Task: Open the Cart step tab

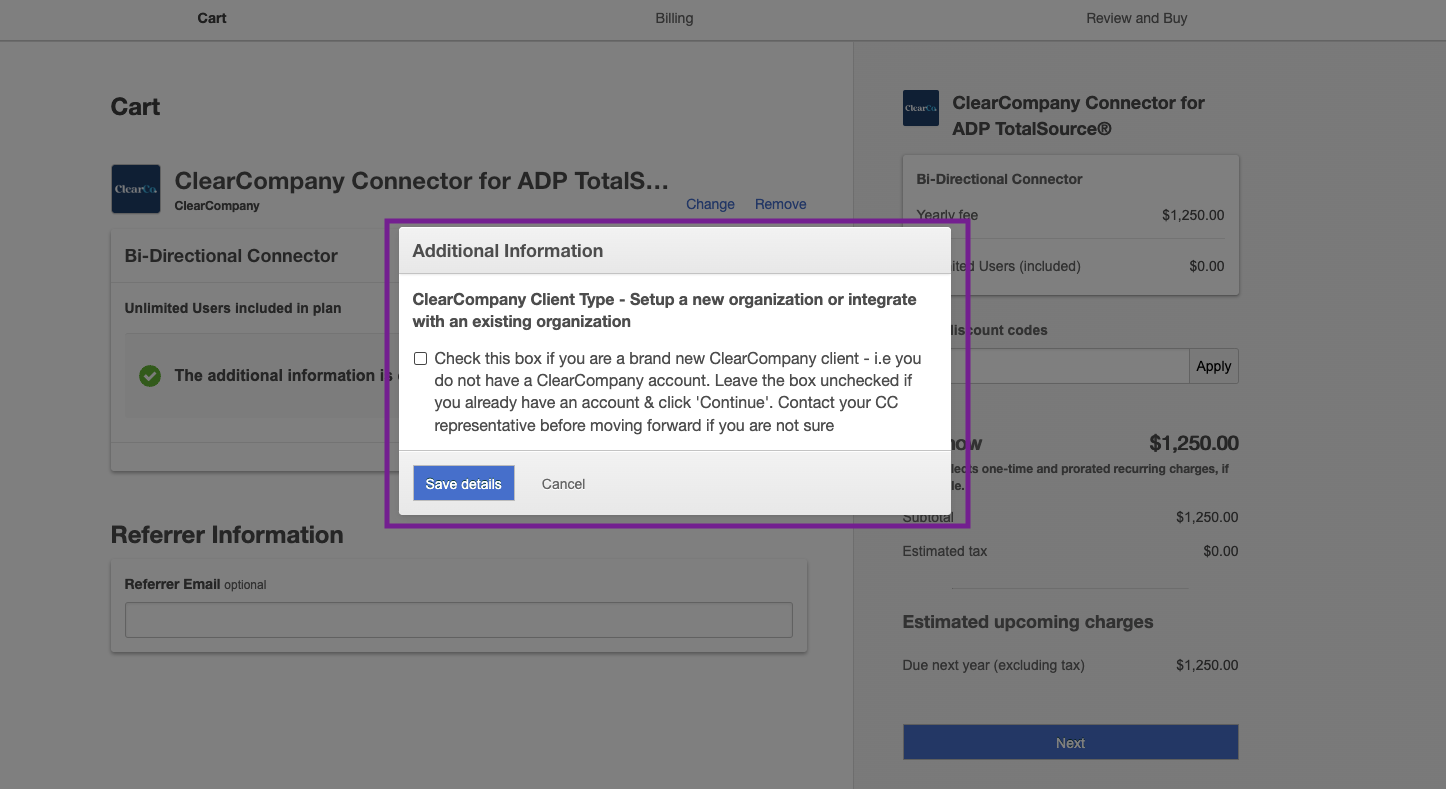Action: click(x=212, y=18)
